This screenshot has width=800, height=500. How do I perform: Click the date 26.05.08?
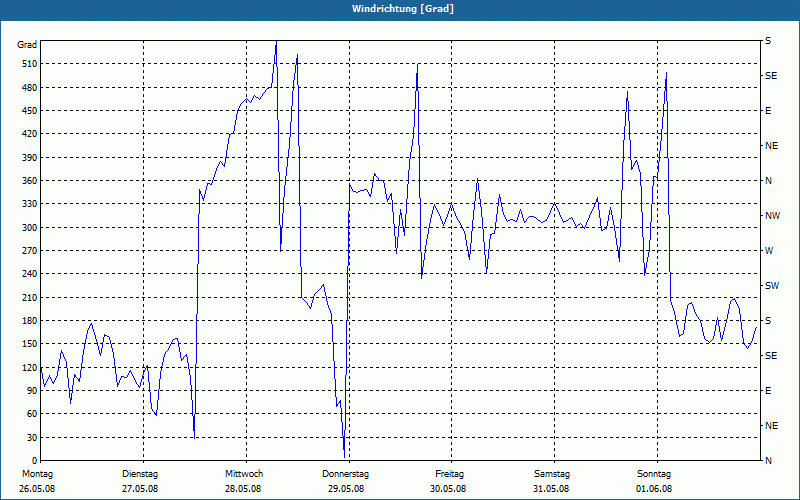37,489
